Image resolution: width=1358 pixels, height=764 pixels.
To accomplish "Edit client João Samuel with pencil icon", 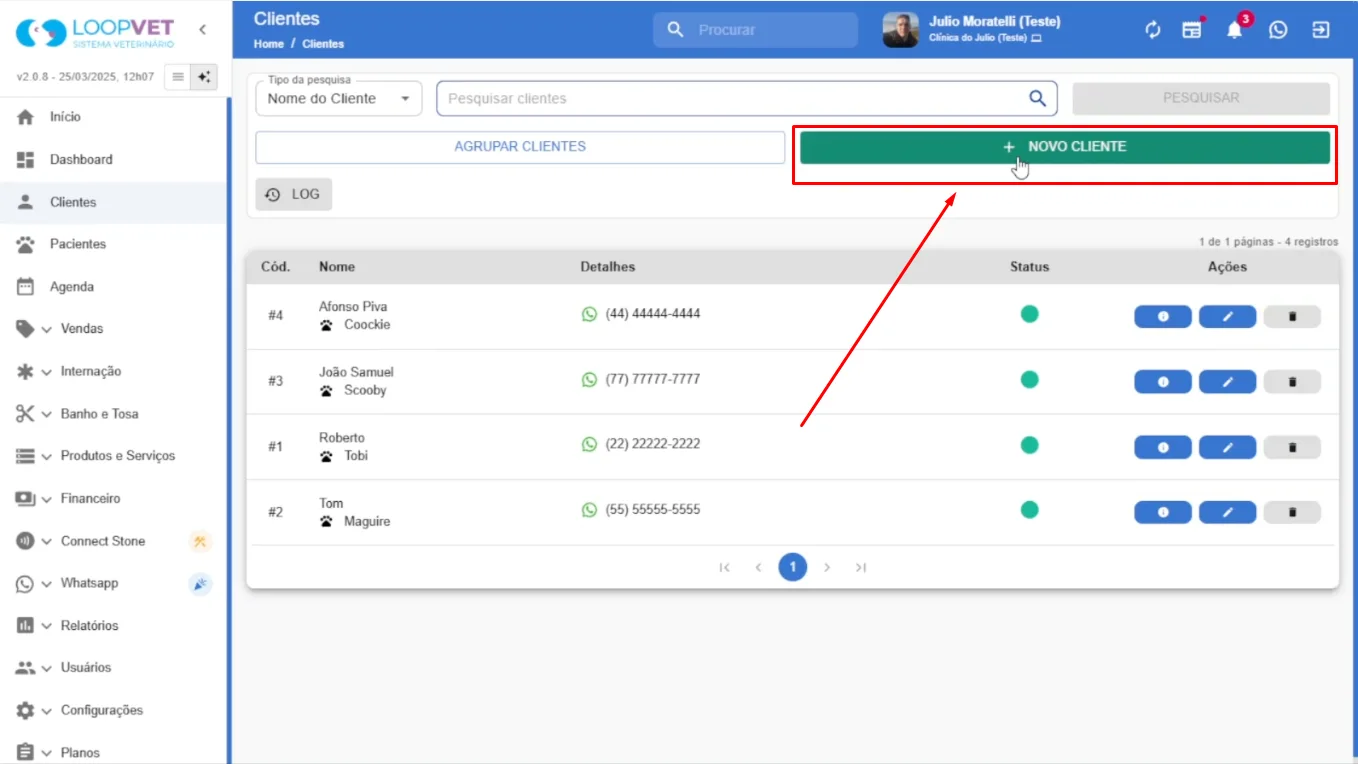I will (x=1227, y=382).
